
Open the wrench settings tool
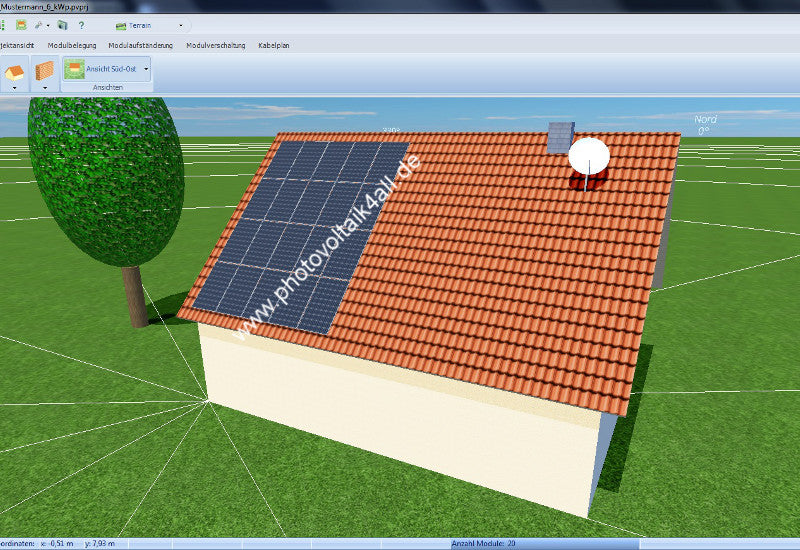[x=38, y=25]
